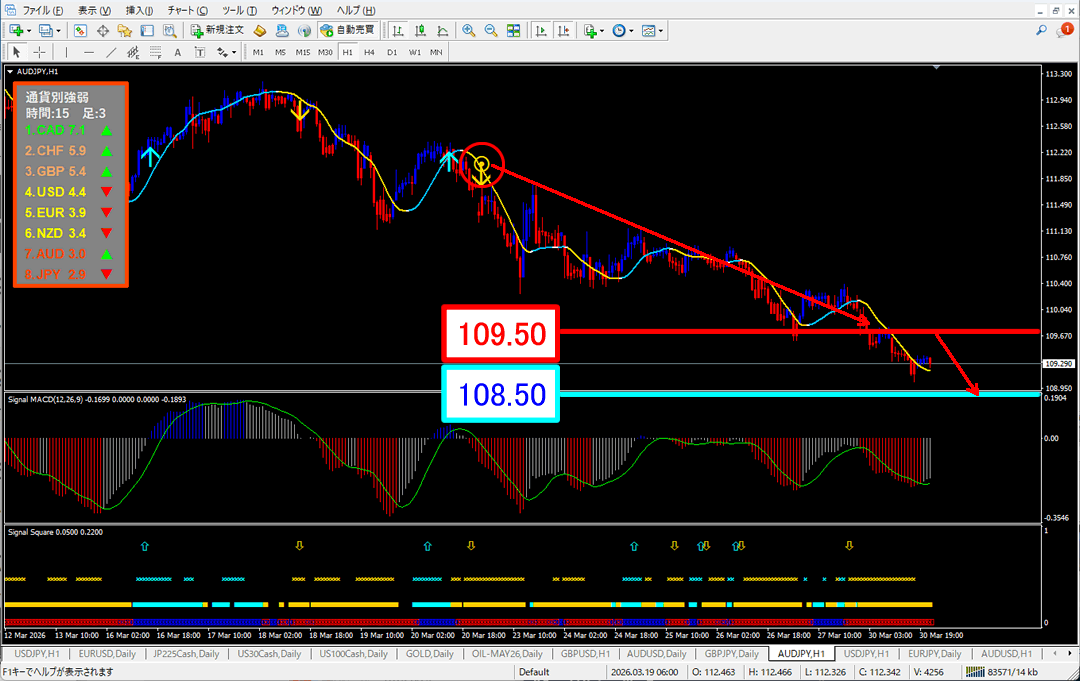Image resolution: width=1080 pixels, height=681 pixels.
Task: Select the vertical line tool
Action: [66, 52]
